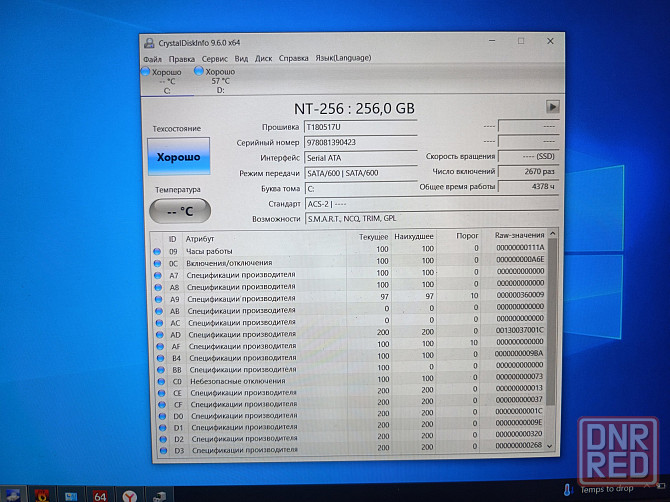This screenshot has width=670, height=502.
Task: Click the Наихудшее column header
Action: pos(413,237)
